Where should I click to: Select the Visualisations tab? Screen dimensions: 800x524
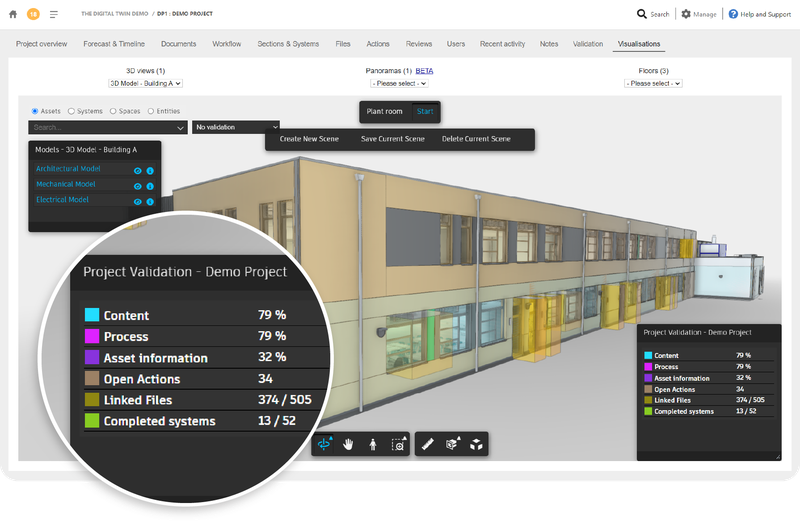639,44
